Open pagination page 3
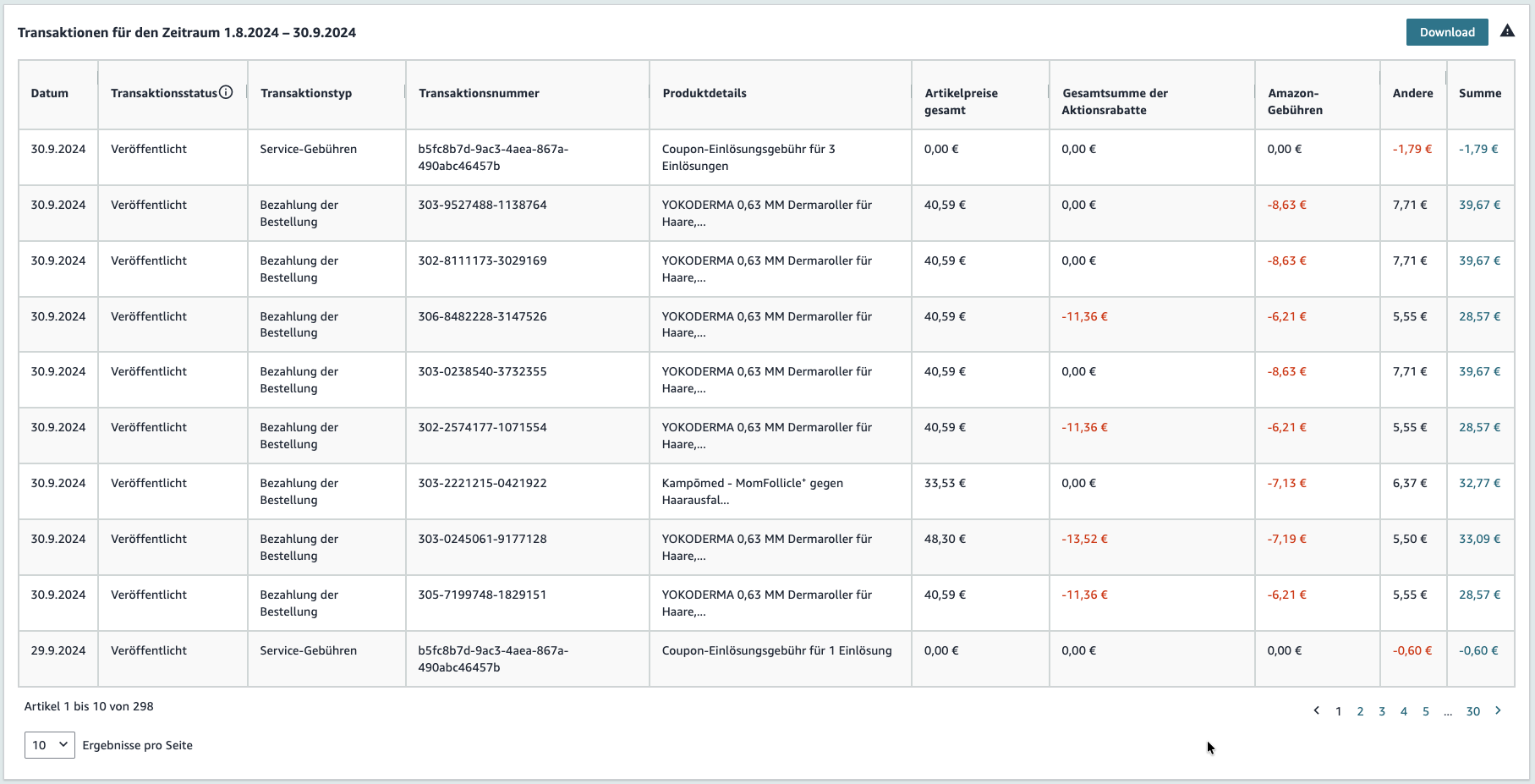The height and width of the screenshot is (784, 1535). [x=1382, y=711]
